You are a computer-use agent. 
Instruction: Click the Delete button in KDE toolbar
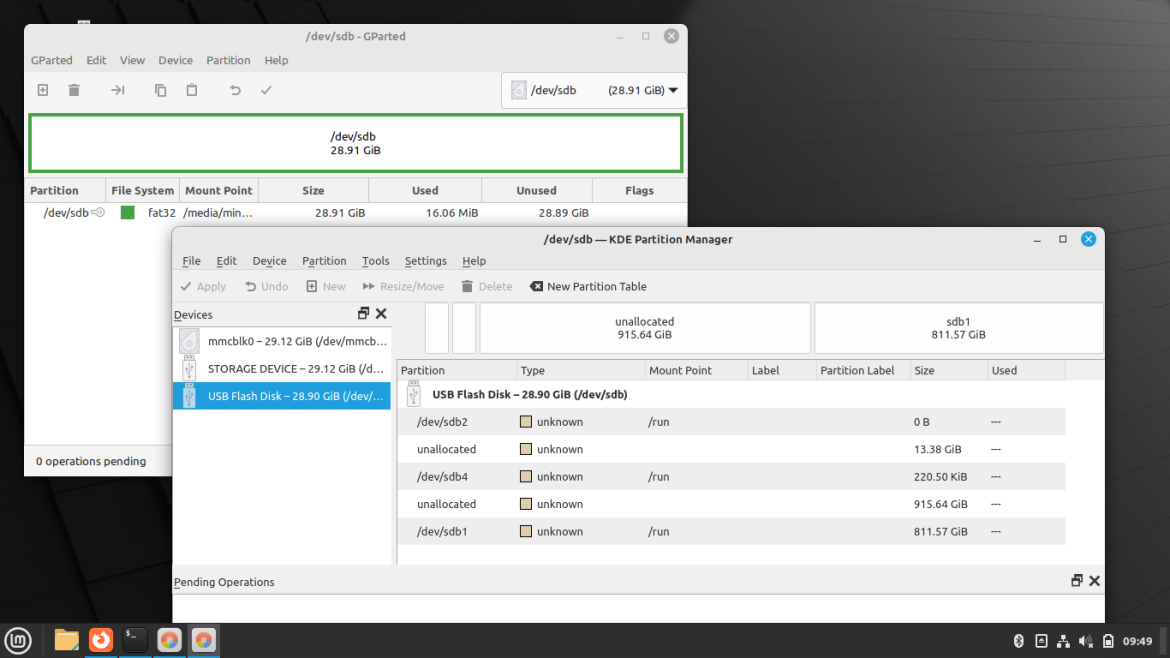tap(487, 286)
